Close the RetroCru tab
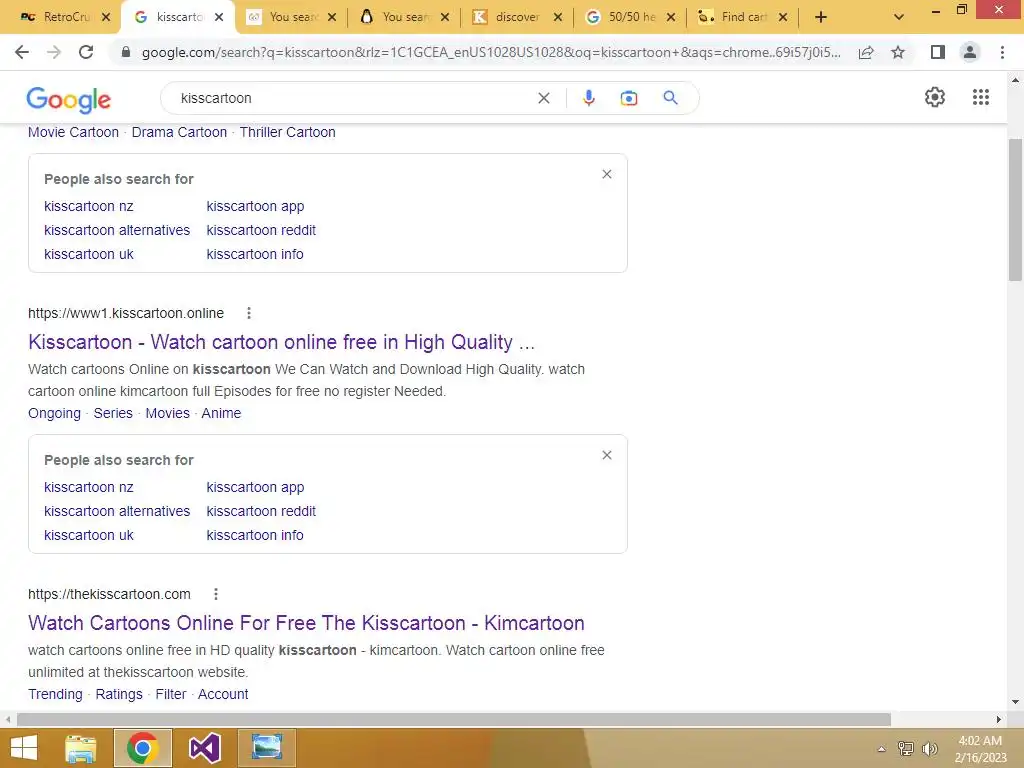Viewport: 1024px width, 768px height. [106, 17]
